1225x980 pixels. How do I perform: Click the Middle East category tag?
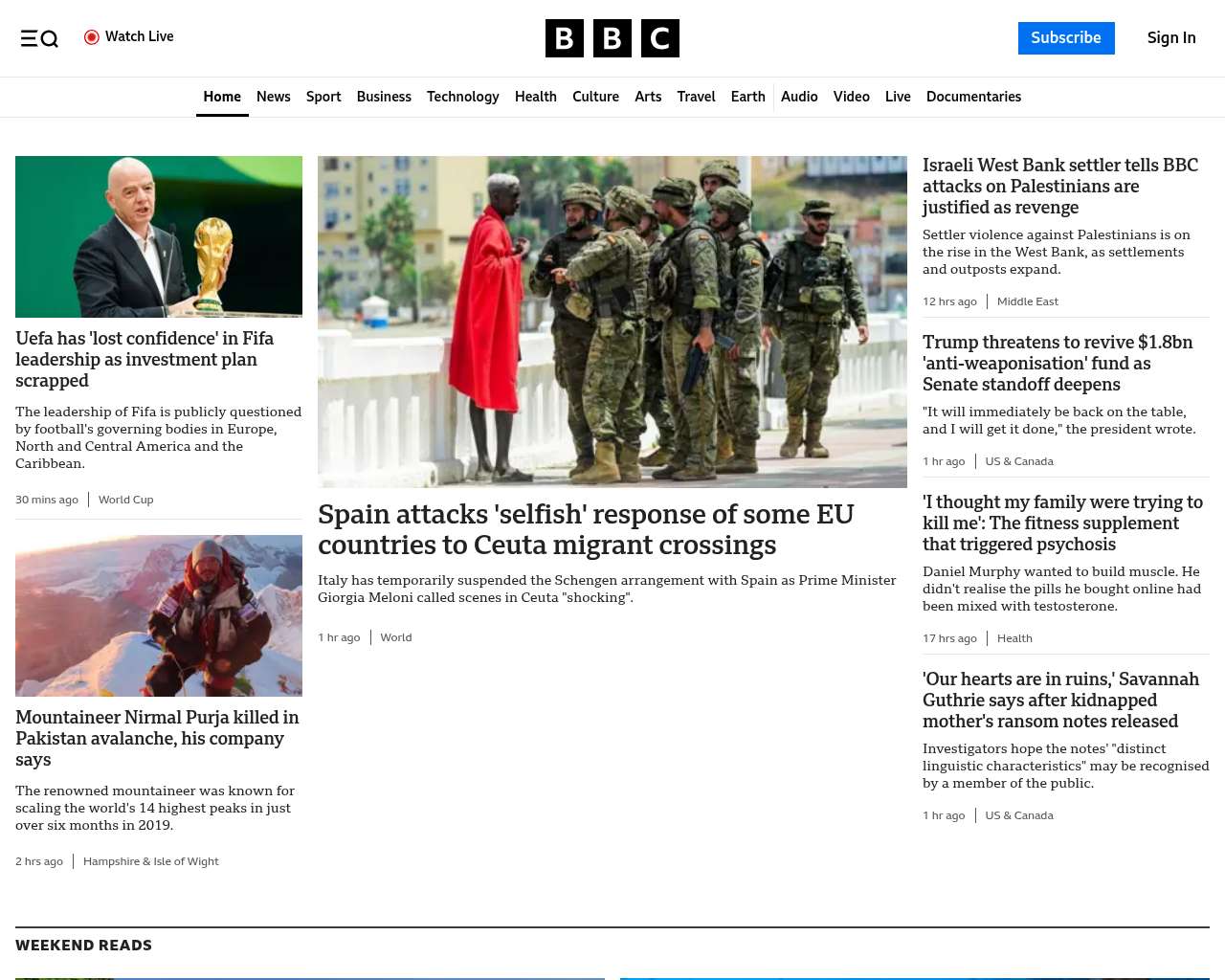1028,301
